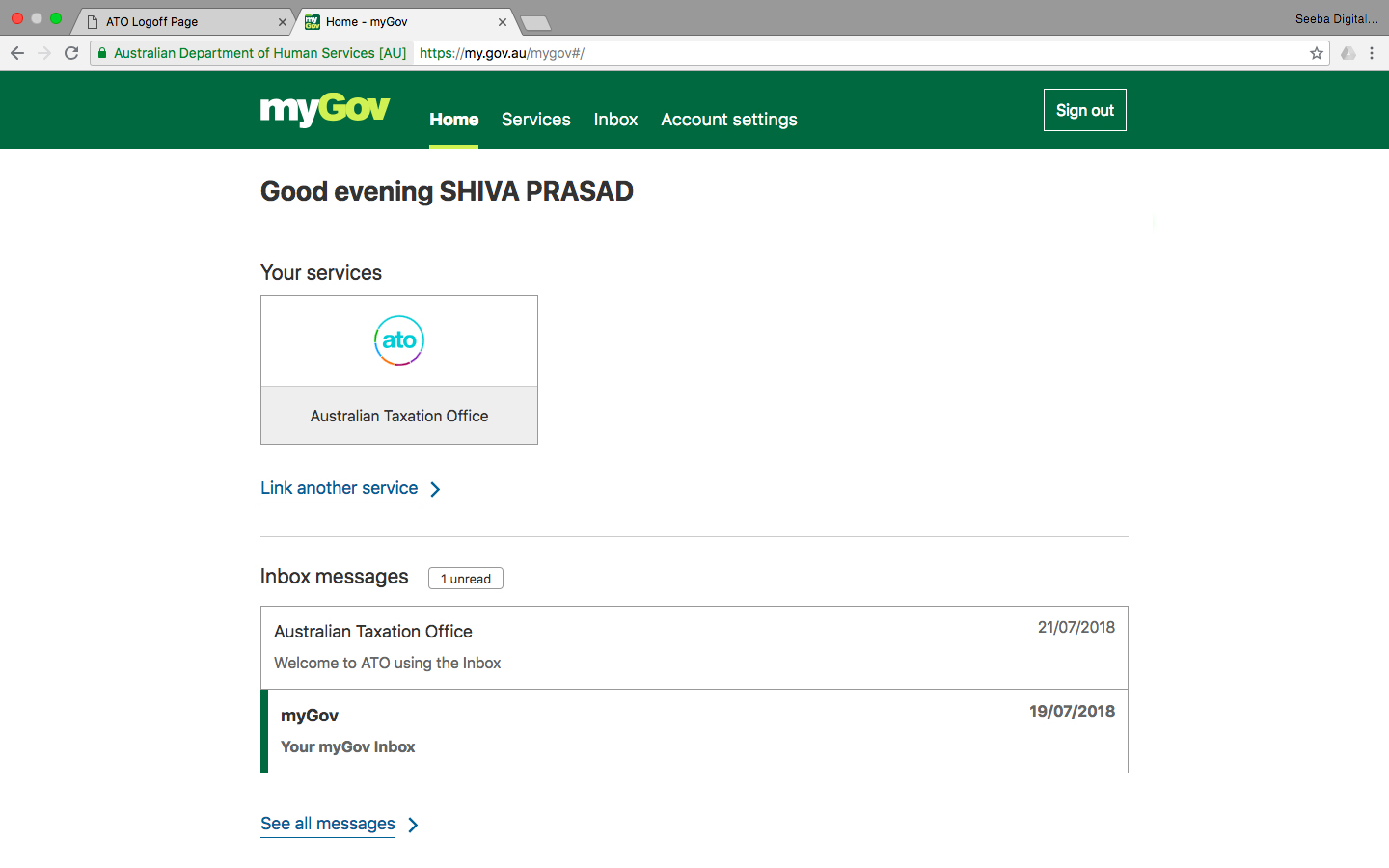Click the chevron next to See all messages

coord(413,825)
